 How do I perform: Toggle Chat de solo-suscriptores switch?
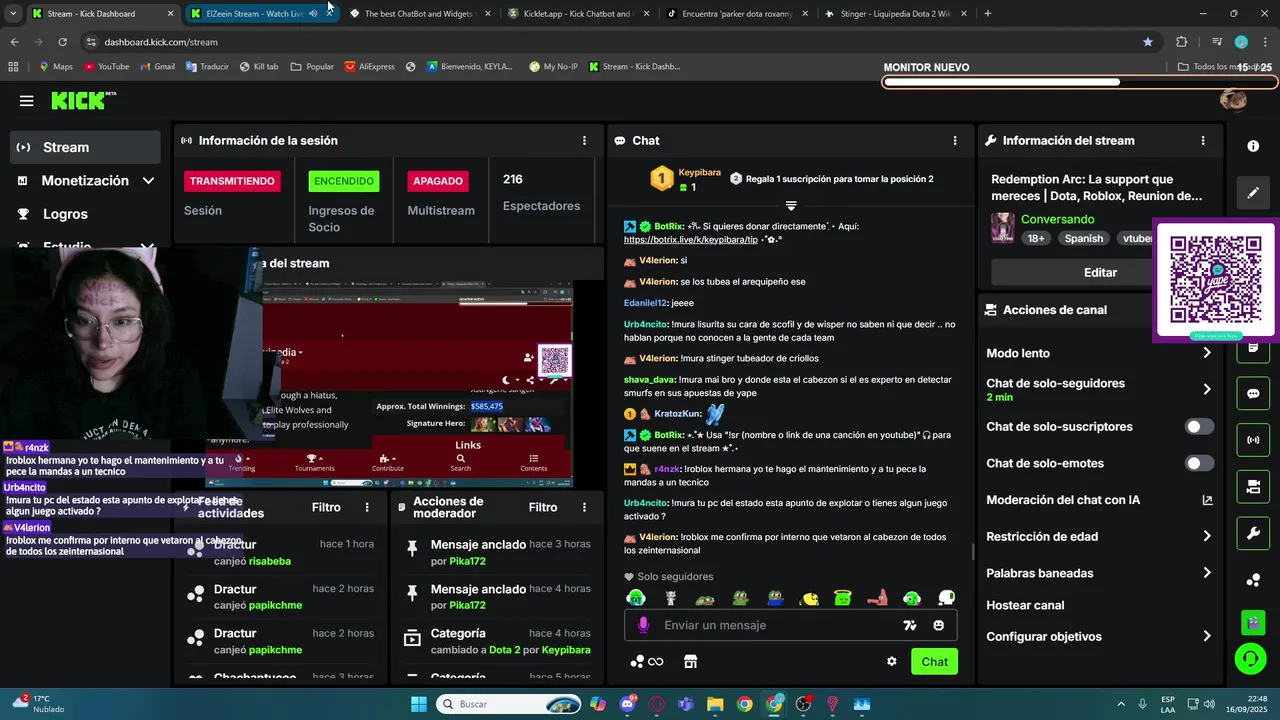[1199, 427]
